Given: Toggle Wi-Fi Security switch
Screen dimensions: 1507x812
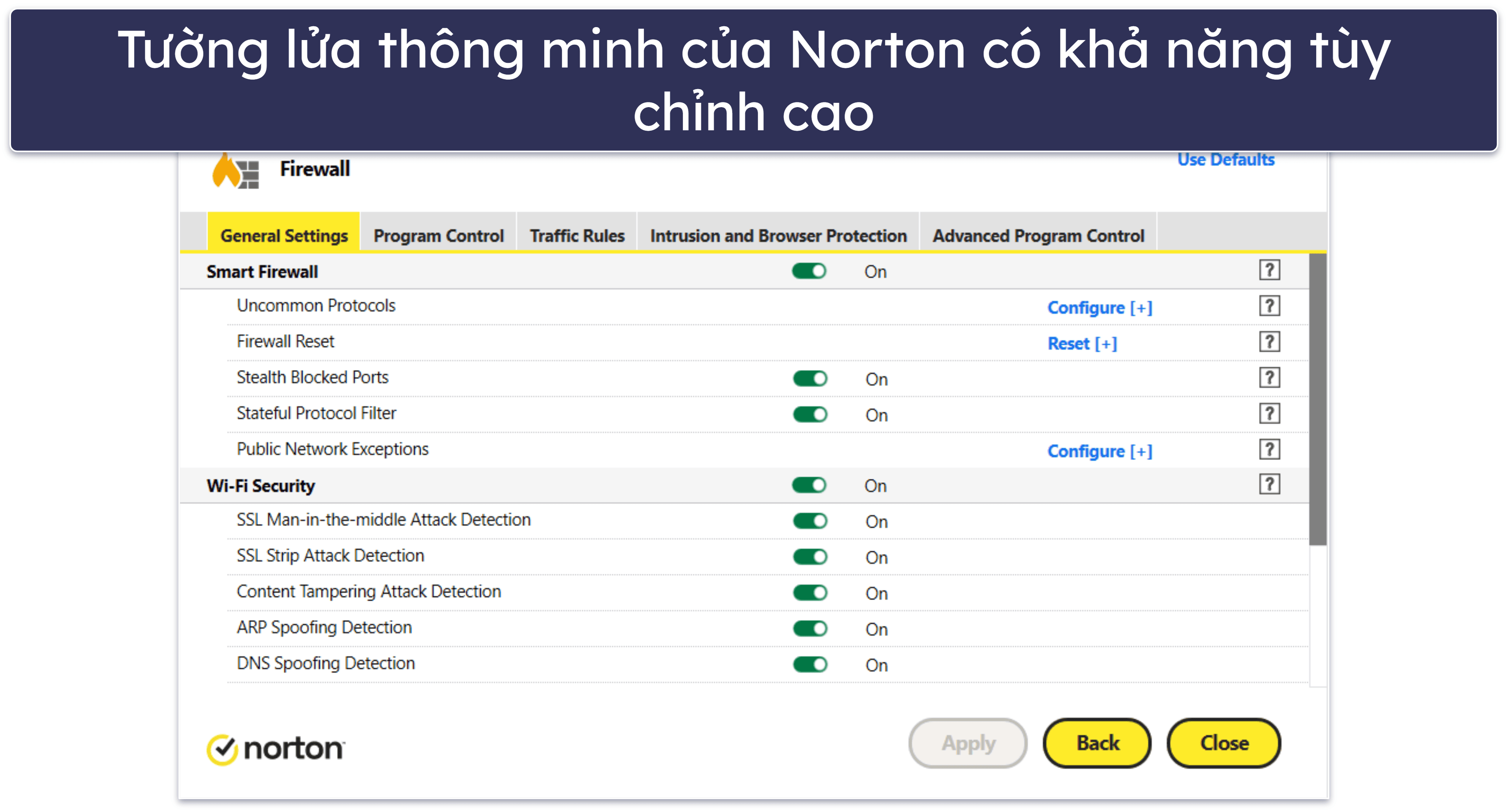Looking at the screenshot, I should point(808,485).
